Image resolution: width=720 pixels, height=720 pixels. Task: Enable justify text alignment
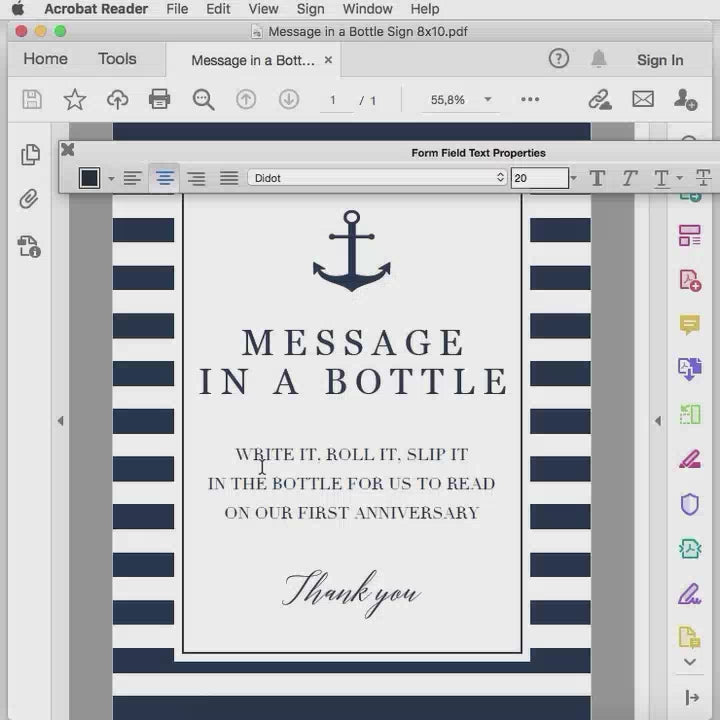(x=229, y=178)
